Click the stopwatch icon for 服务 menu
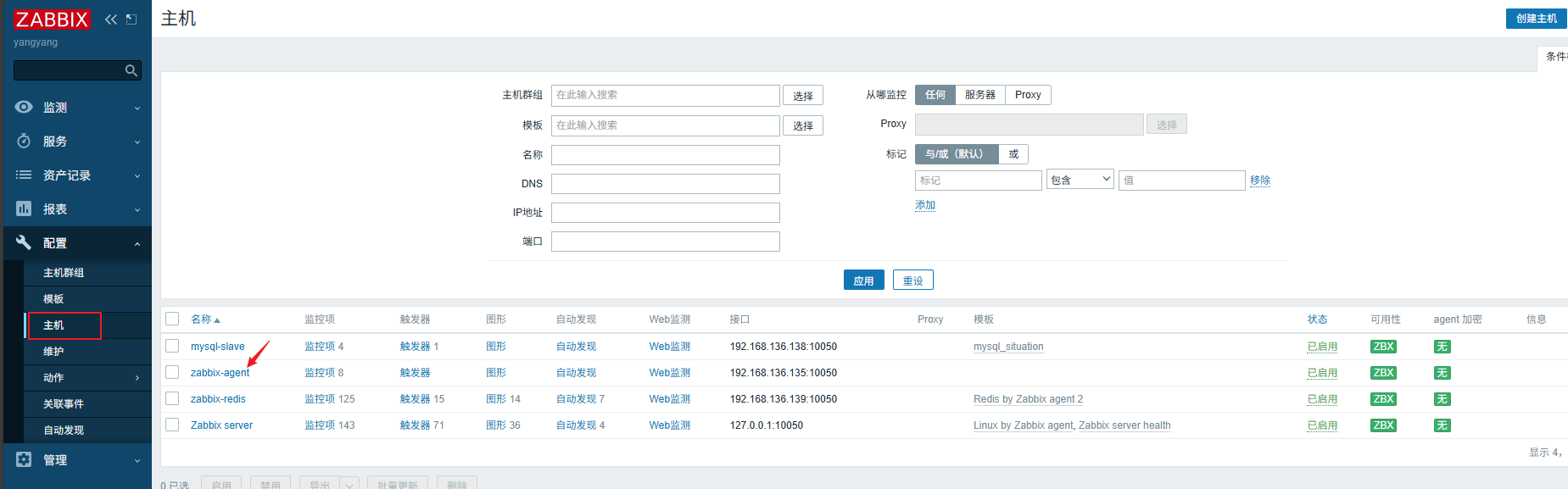Image resolution: width=1568 pixels, height=489 pixels. click(24, 141)
